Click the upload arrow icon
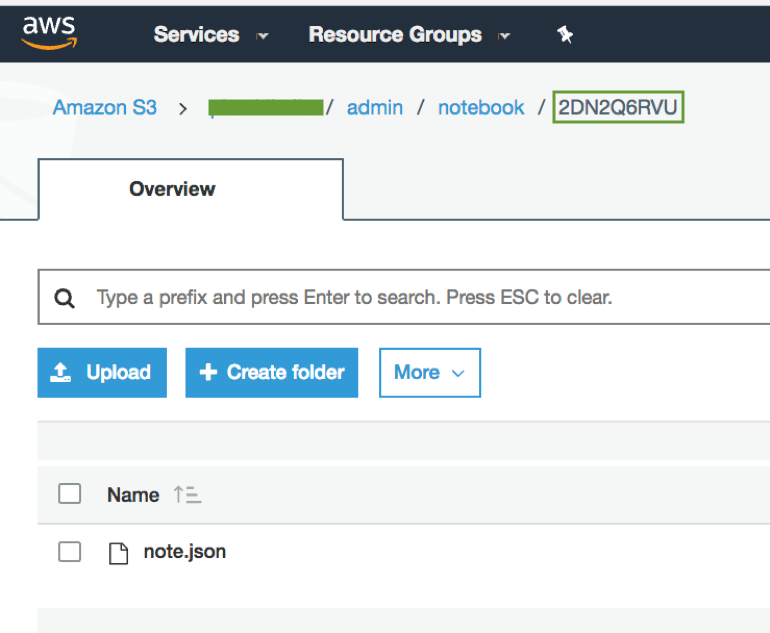The image size is (770, 633). click(x=61, y=373)
